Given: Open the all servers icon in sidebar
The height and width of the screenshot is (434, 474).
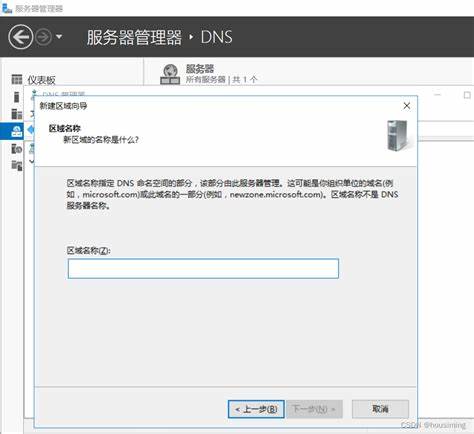Looking at the screenshot, I should pos(17,114).
